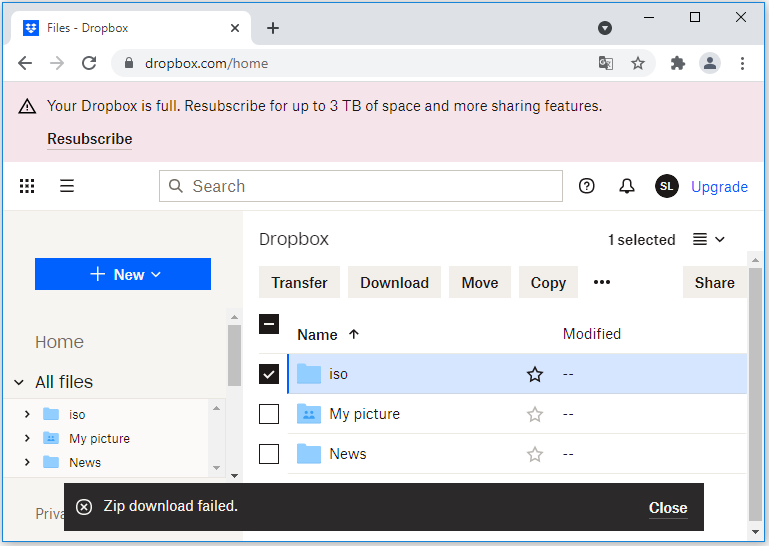769x546 pixels.
Task: Click the Upgrade link
Action: tap(719, 186)
